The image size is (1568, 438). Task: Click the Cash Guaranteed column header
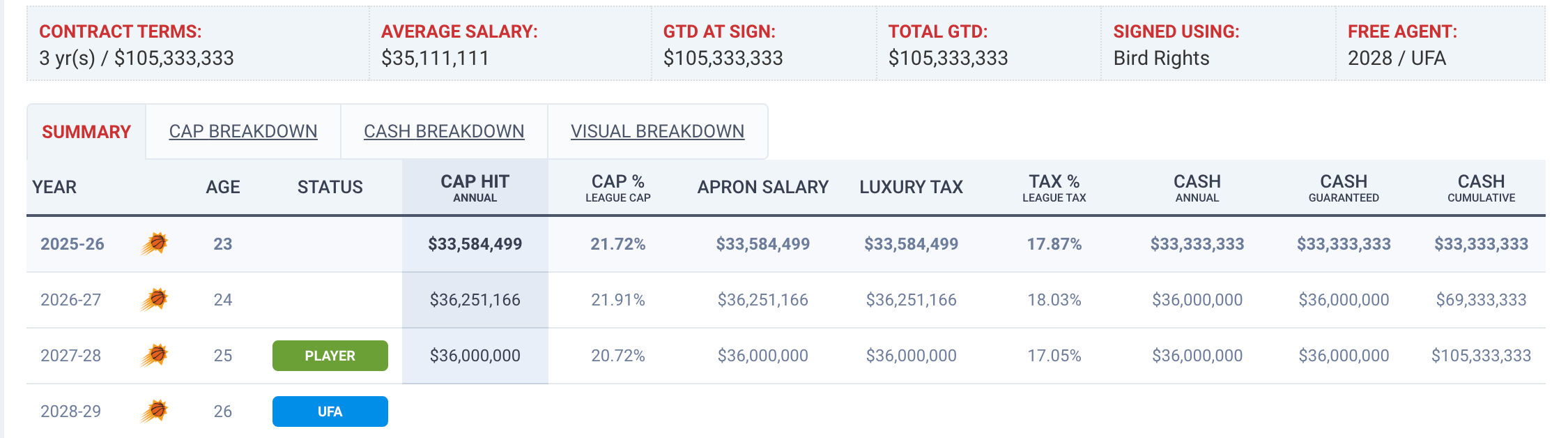coord(1343,188)
